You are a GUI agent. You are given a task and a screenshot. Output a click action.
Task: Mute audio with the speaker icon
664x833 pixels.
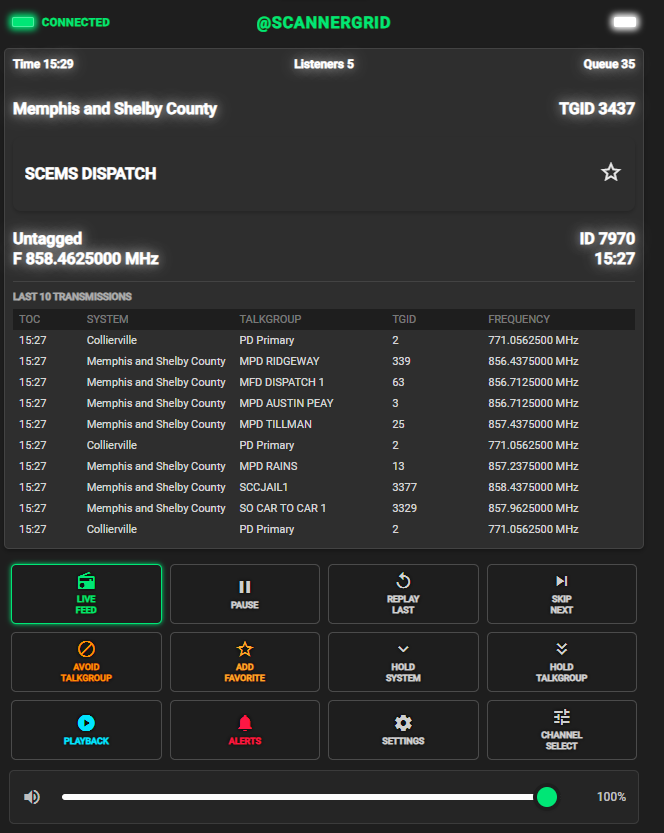(32, 797)
